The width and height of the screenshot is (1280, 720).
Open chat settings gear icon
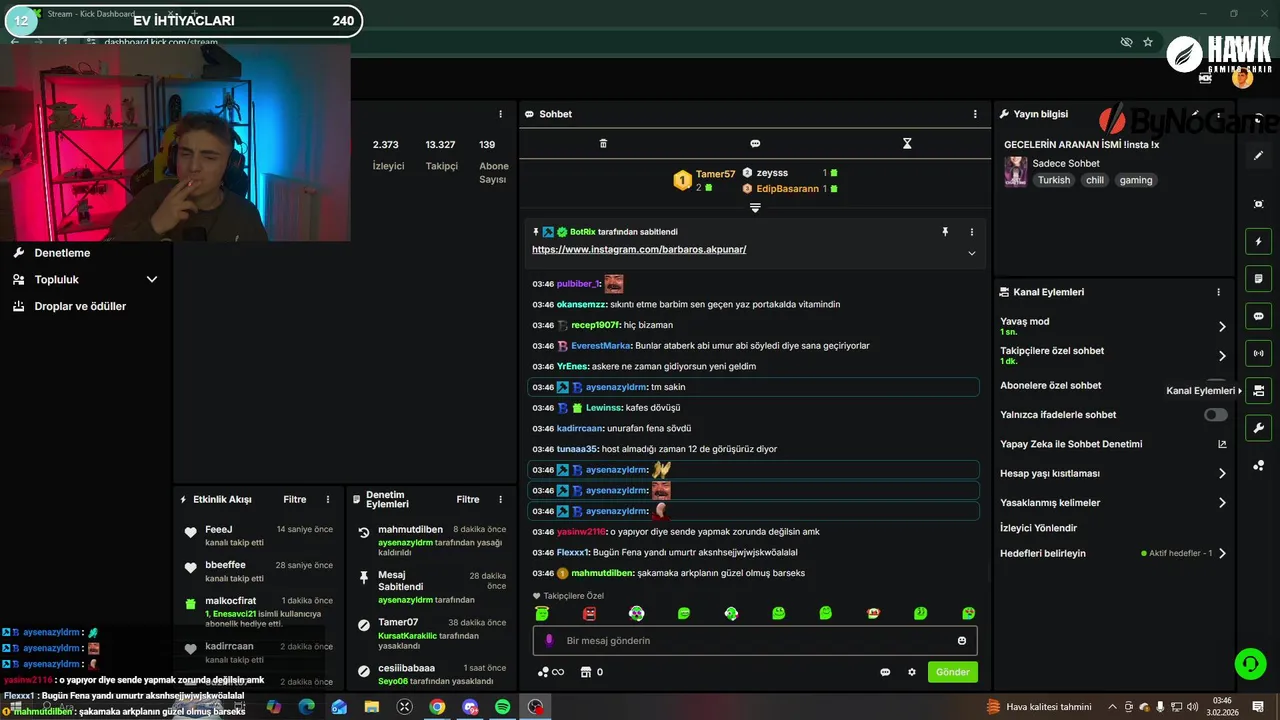(912, 672)
